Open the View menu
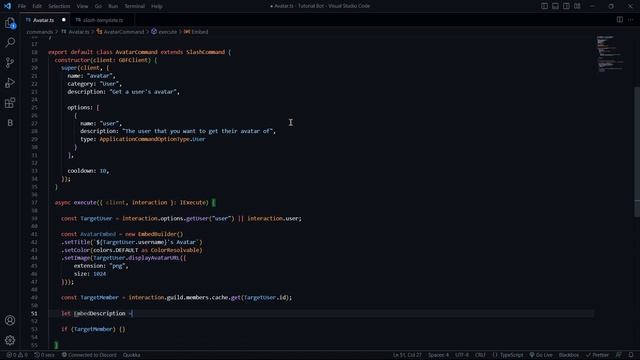640x360 pixels. point(82,6)
